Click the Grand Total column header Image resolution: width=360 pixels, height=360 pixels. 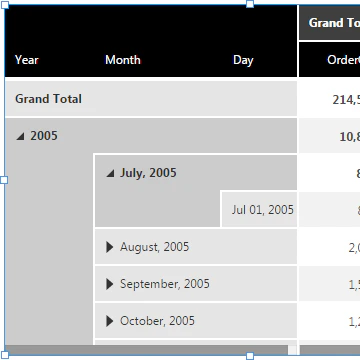329,23
